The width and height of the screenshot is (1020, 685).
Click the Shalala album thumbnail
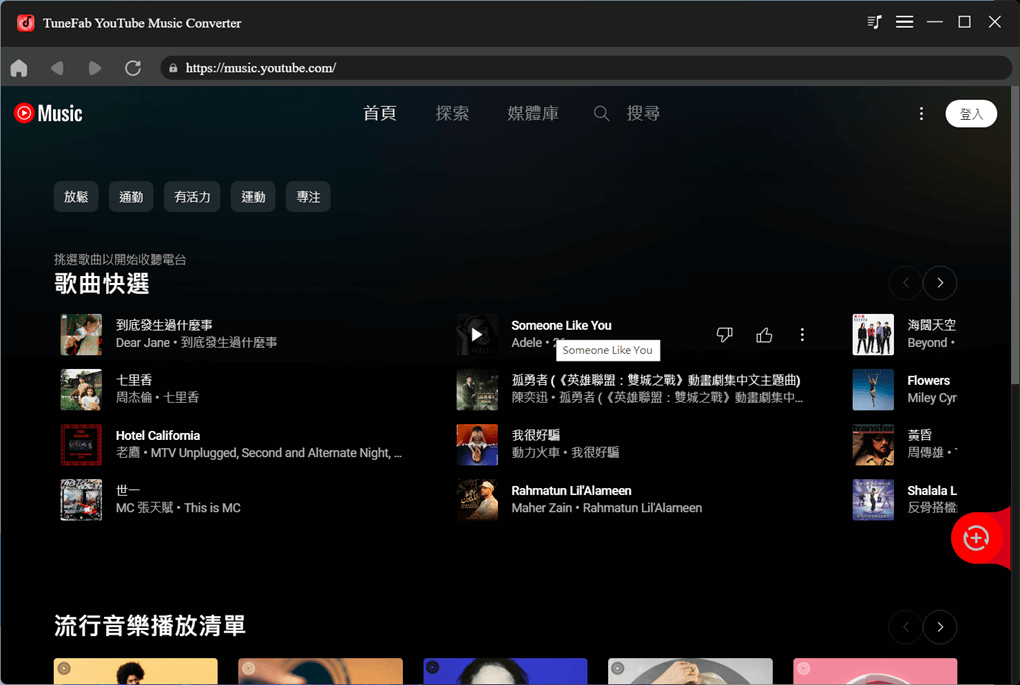(873, 500)
